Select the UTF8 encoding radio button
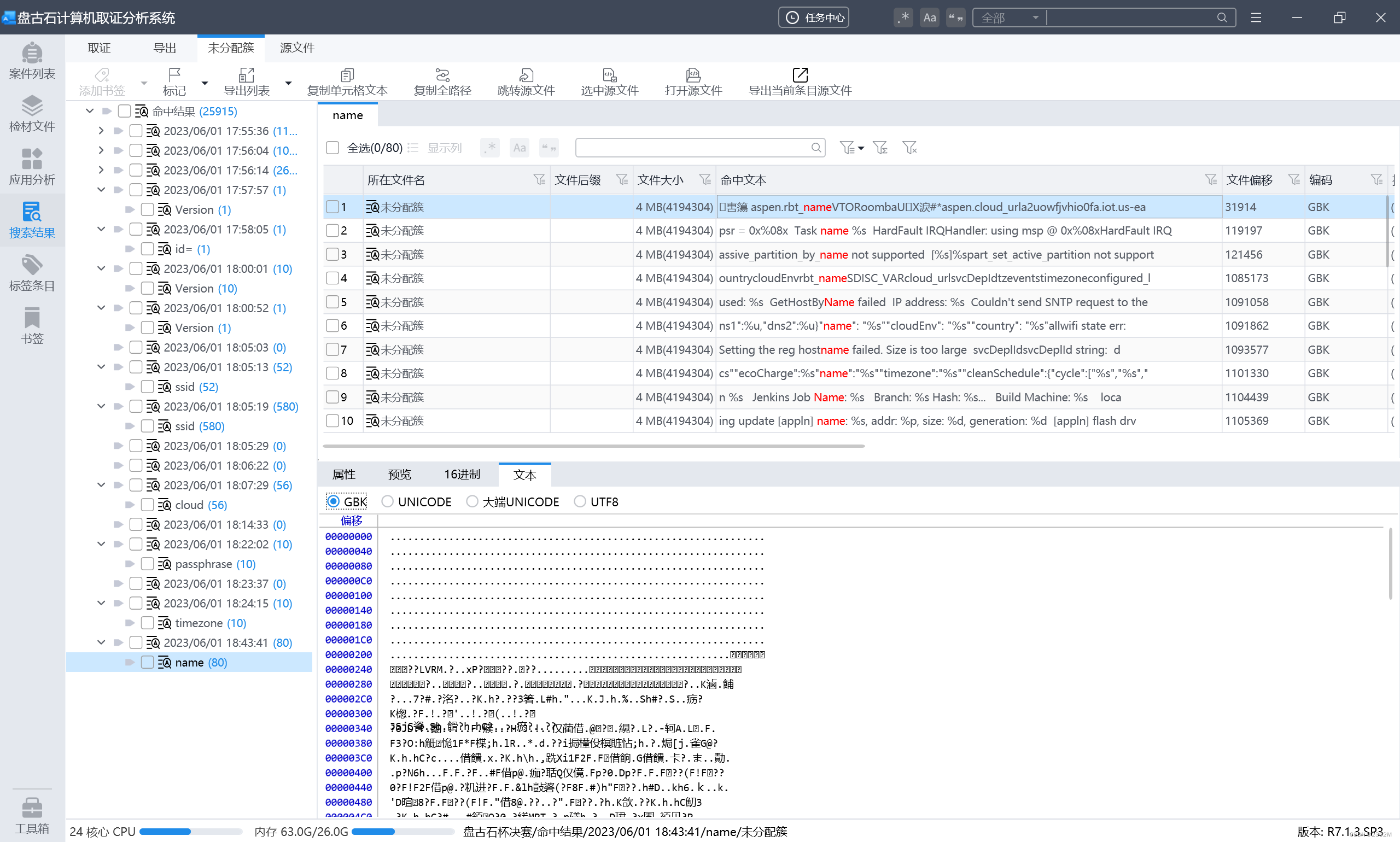Image resolution: width=1400 pixels, height=842 pixels. click(579, 501)
